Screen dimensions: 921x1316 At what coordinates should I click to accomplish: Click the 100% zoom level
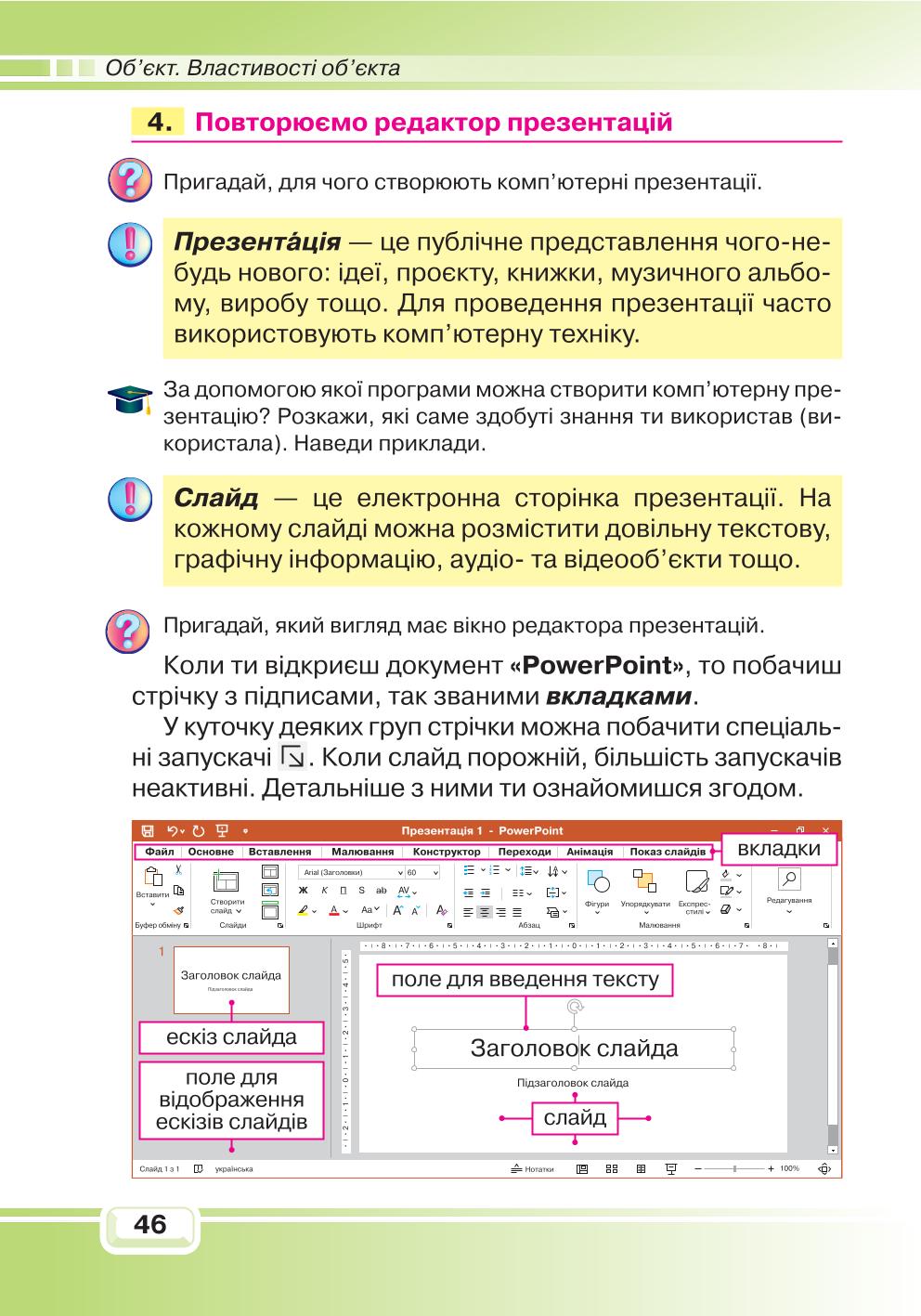pos(790,1168)
